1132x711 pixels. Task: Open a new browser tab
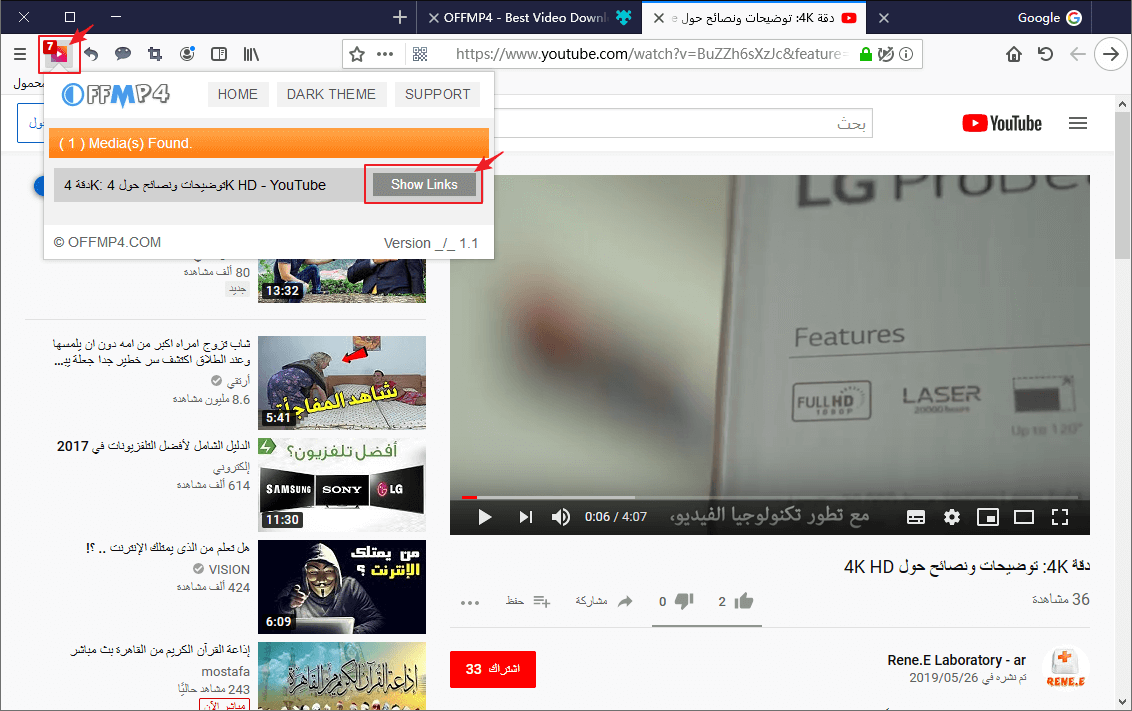pyautogui.click(x=400, y=17)
